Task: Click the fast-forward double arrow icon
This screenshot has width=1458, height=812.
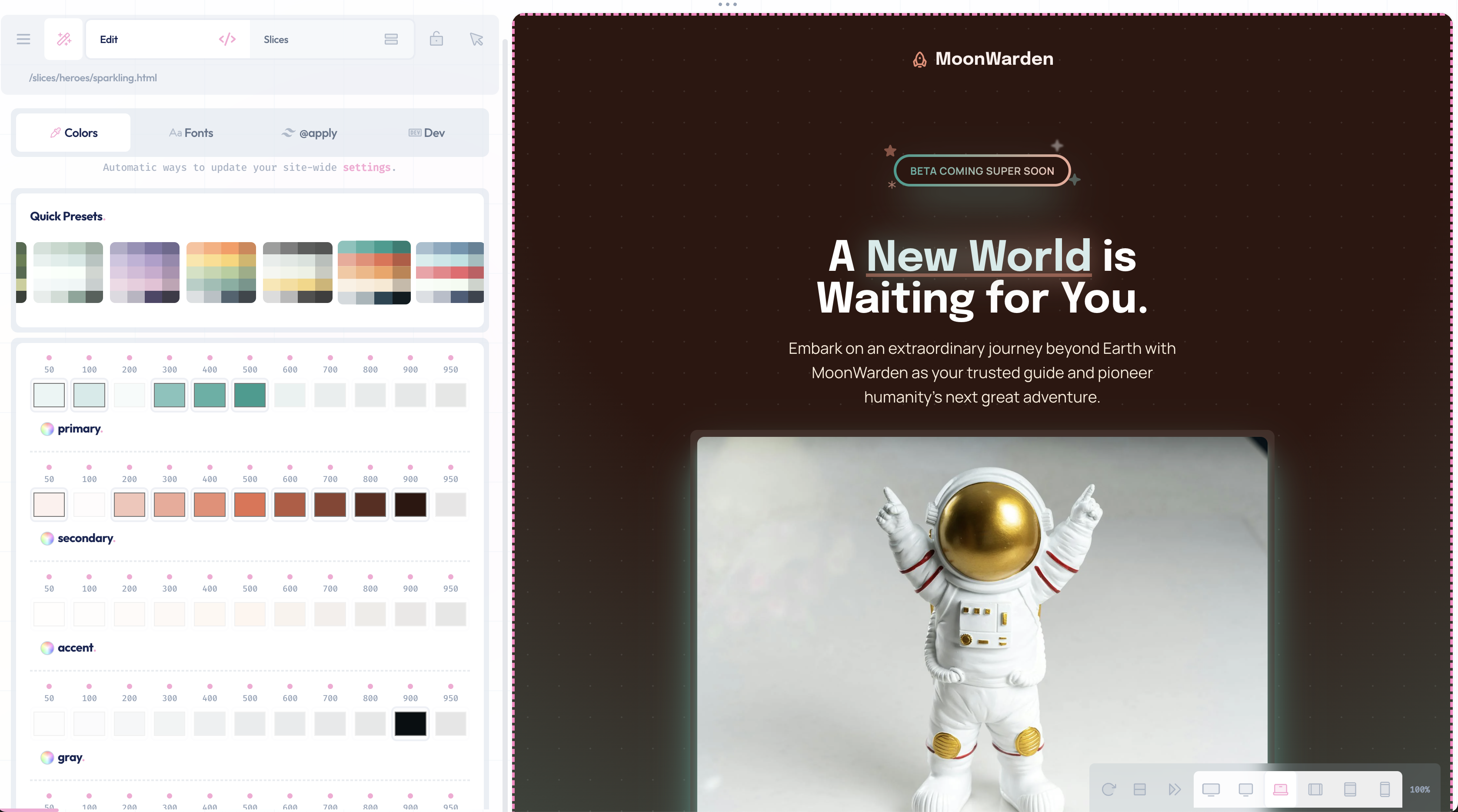Action: tap(1175, 789)
